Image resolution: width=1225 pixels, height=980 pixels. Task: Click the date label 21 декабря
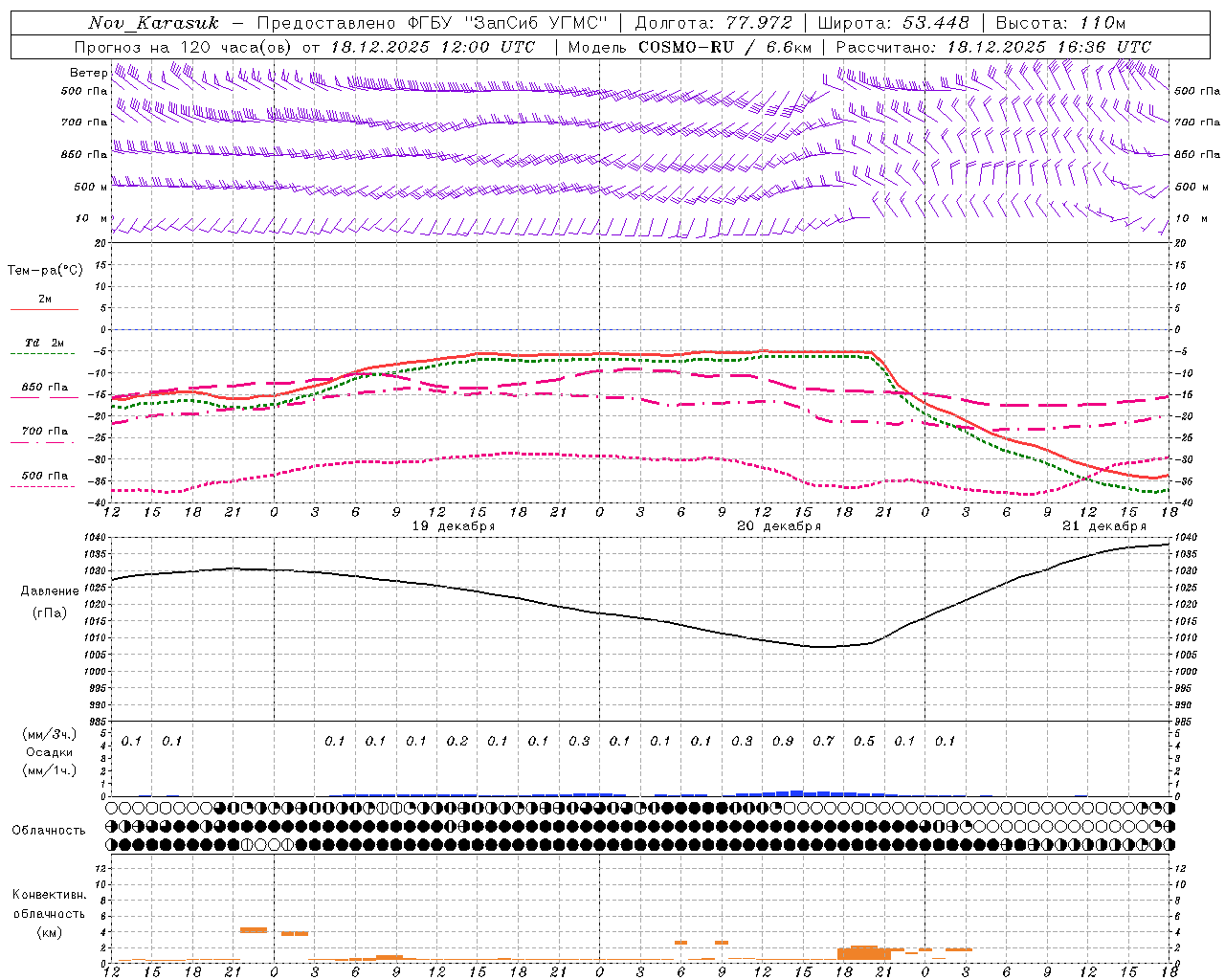tap(1104, 526)
